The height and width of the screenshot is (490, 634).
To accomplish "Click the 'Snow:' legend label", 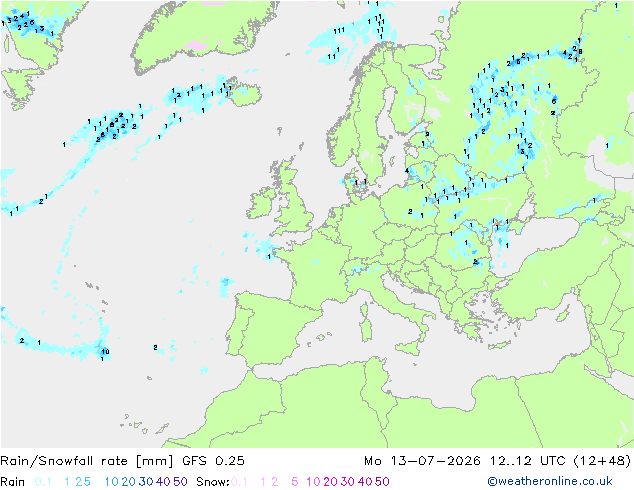I will pyautogui.click(x=213, y=482).
